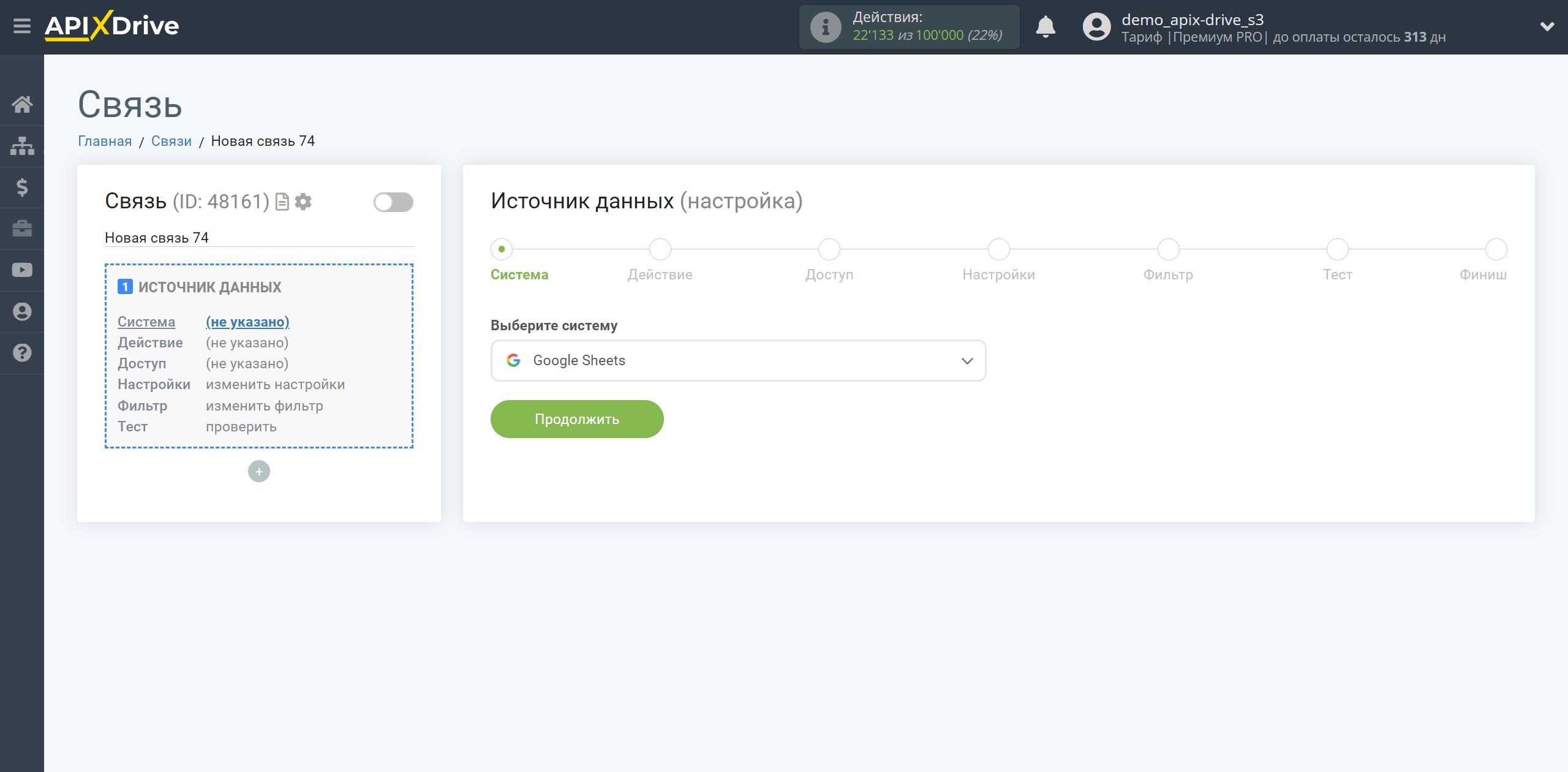Toggle the connection enable/disable switch

pyautogui.click(x=393, y=202)
